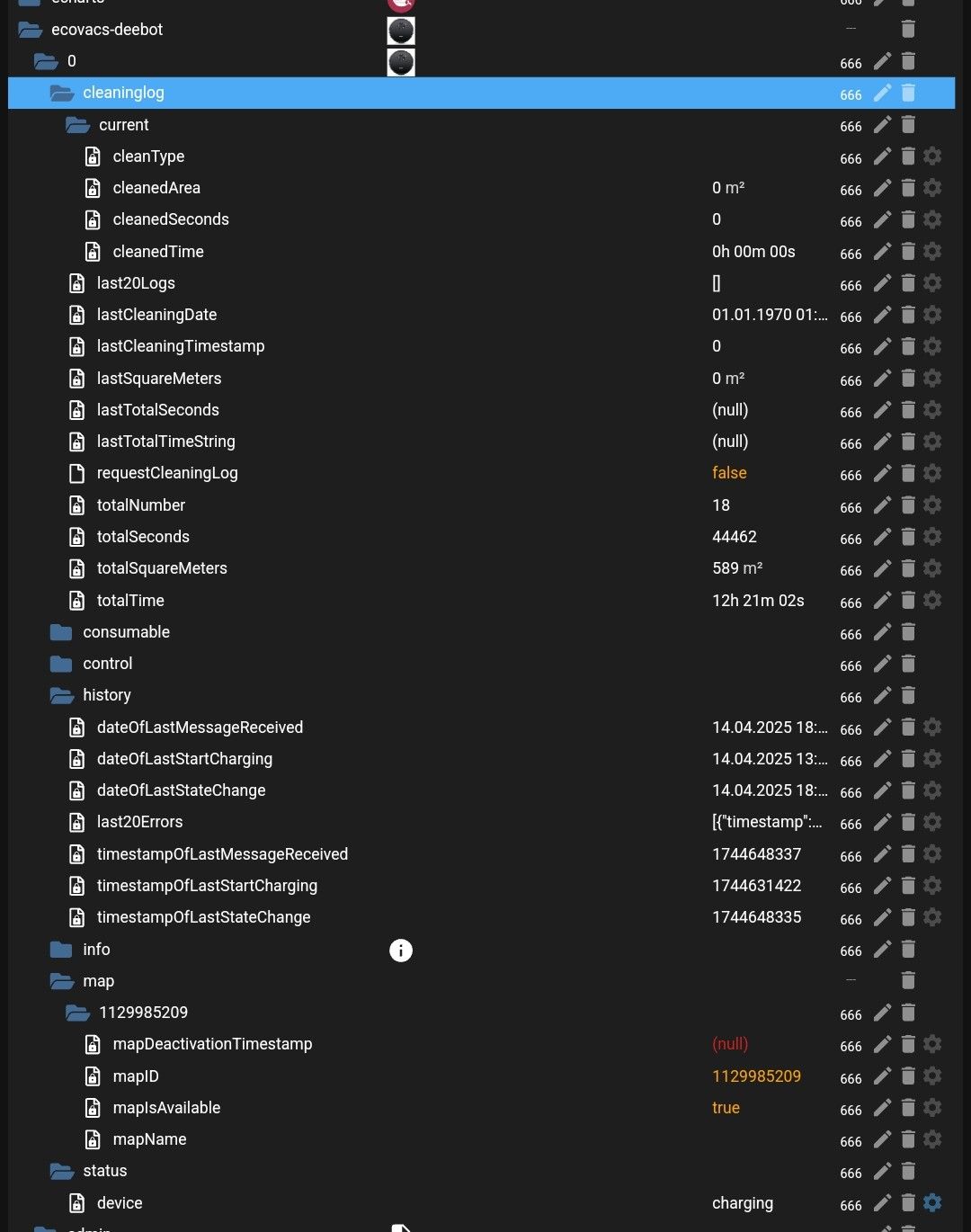The height and width of the screenshot is (1232, 971).
Task: Edit the cleaninglog folder object
Action: pos(882,93)
